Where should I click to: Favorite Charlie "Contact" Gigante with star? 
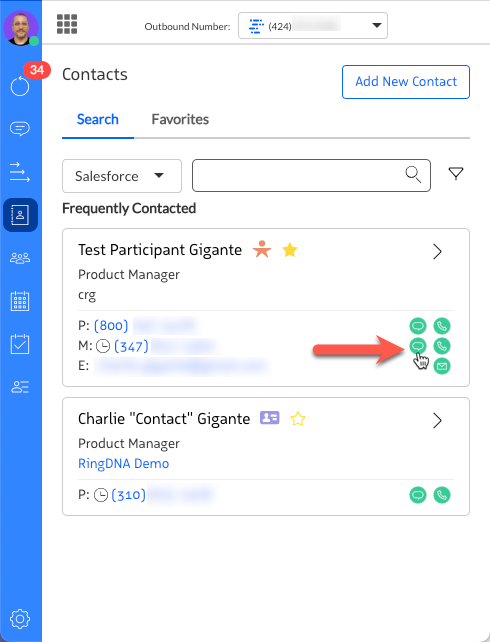[x=298, y=419]
